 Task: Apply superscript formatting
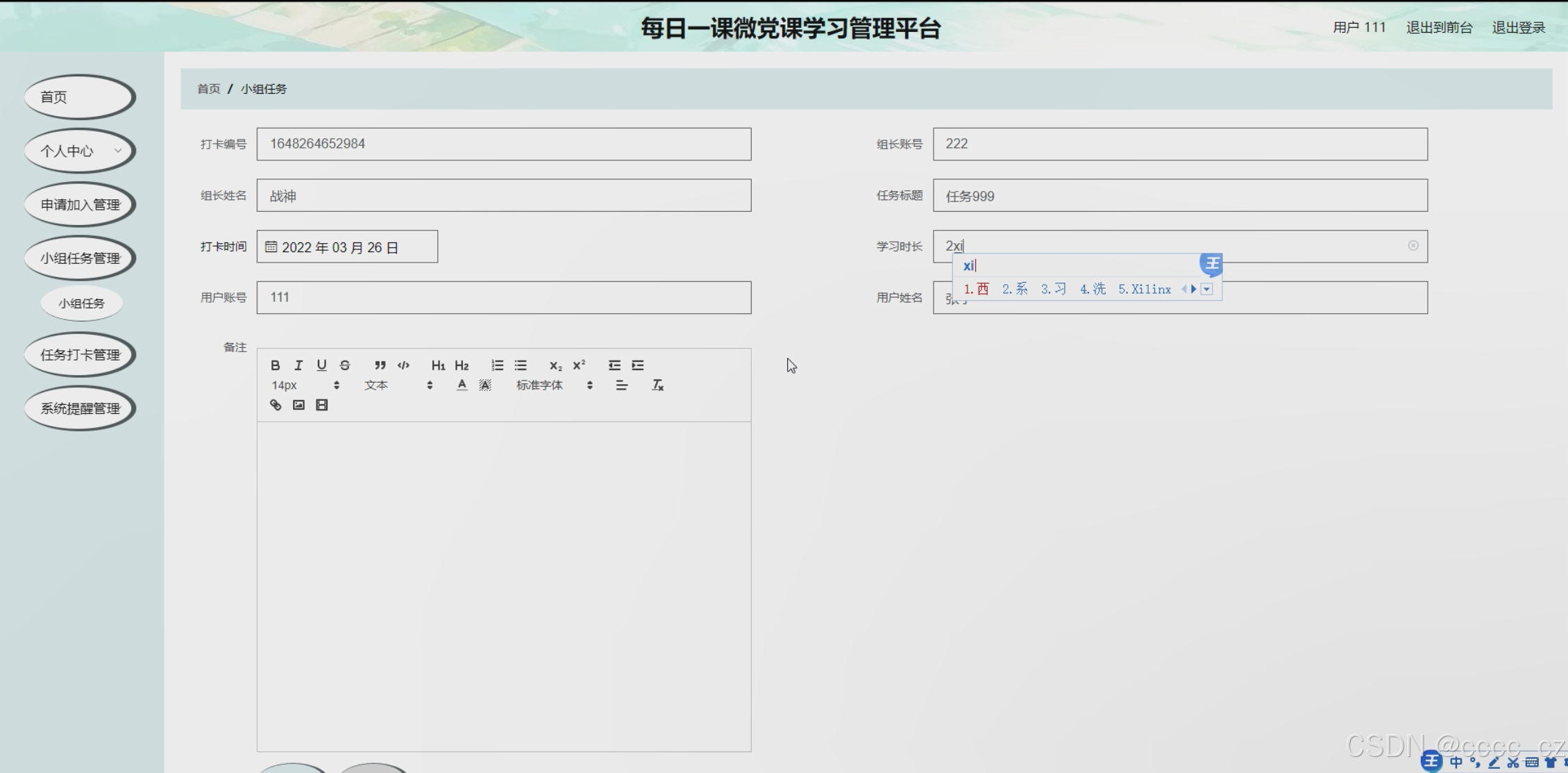579,365
